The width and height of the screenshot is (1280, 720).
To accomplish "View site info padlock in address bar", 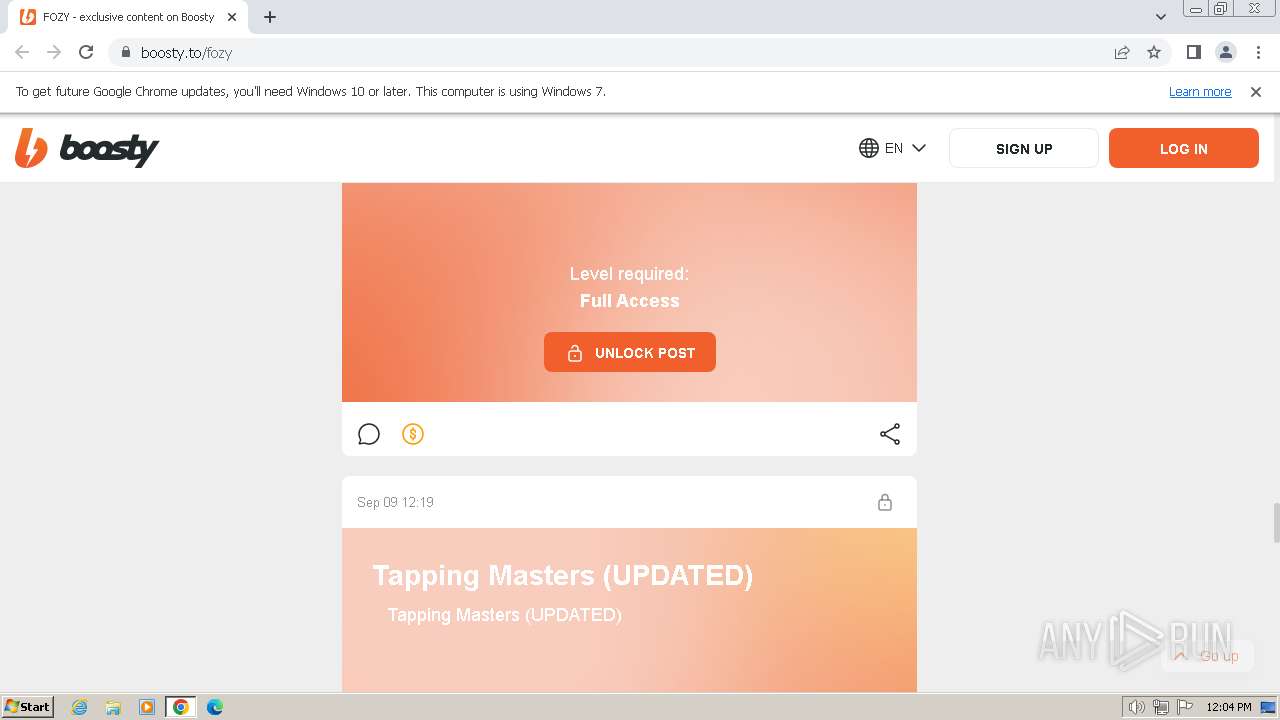I will [125, 52].
